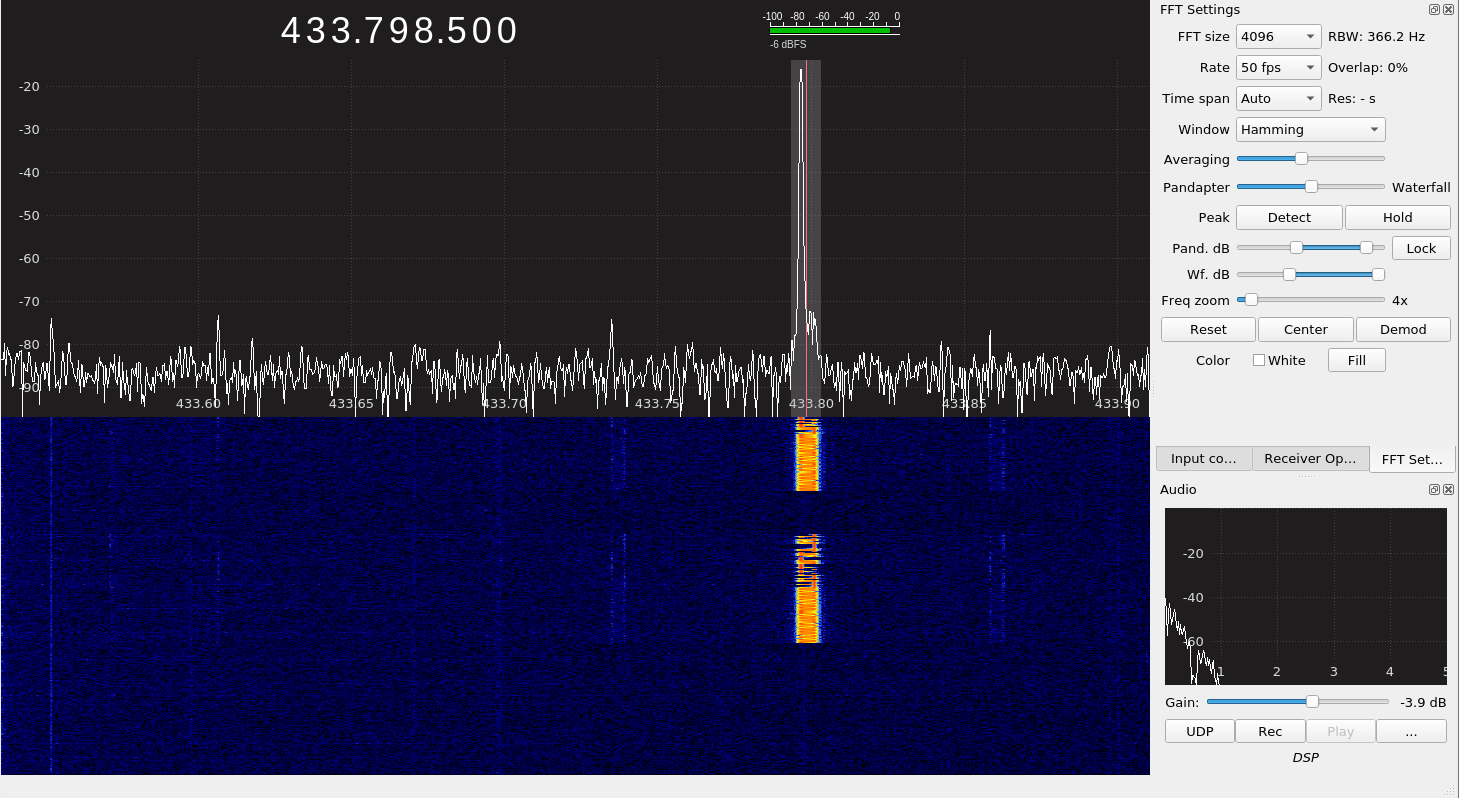1459x798 pixels.
Task: Click the Reset zoom button
Action: click(x=1208, y=329)
